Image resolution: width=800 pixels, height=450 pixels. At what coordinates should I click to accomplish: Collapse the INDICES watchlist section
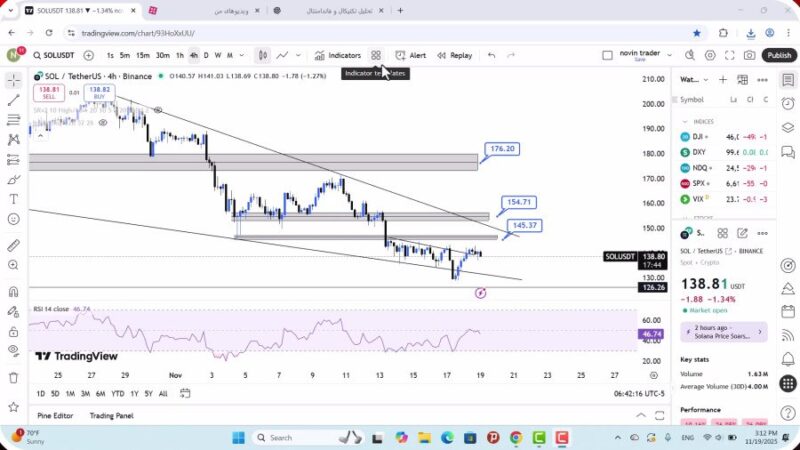(687, 121)
